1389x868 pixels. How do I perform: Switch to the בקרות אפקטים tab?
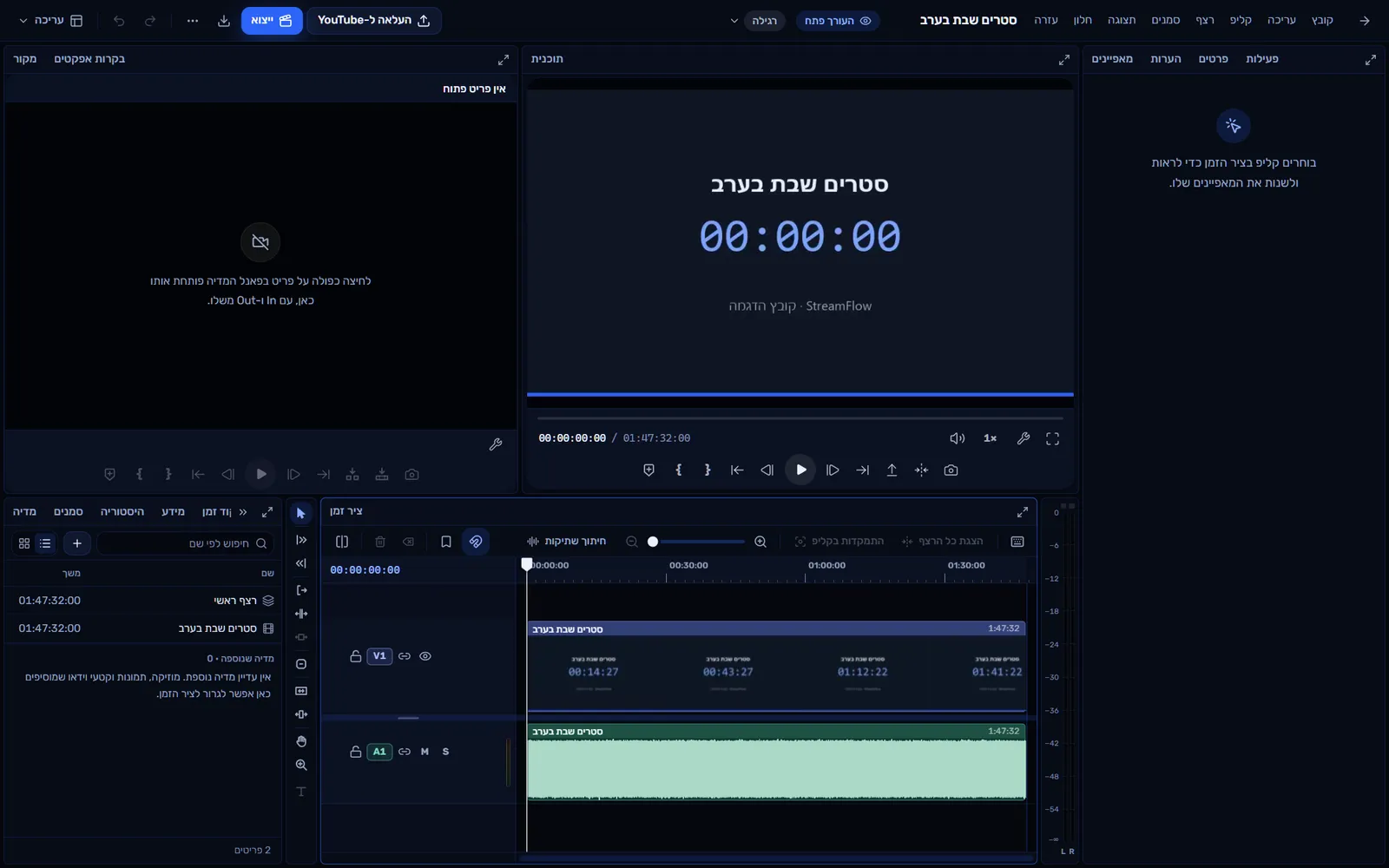89,59
